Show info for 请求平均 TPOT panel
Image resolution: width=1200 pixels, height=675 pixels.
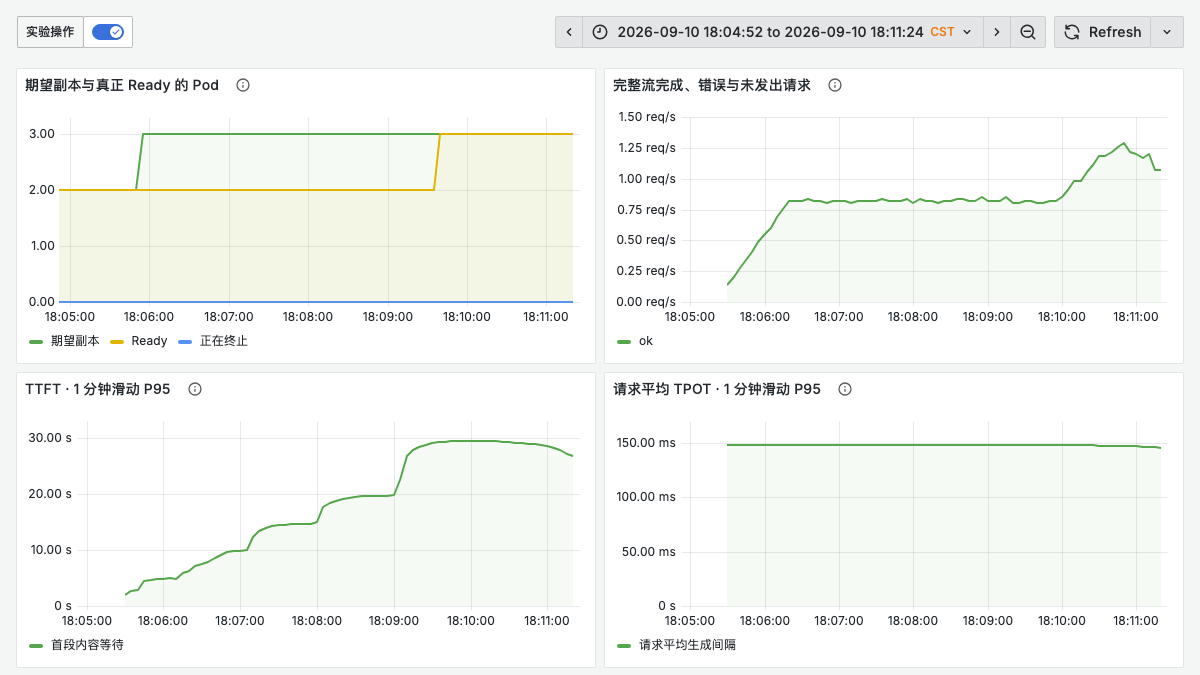(x=845, y=389)
